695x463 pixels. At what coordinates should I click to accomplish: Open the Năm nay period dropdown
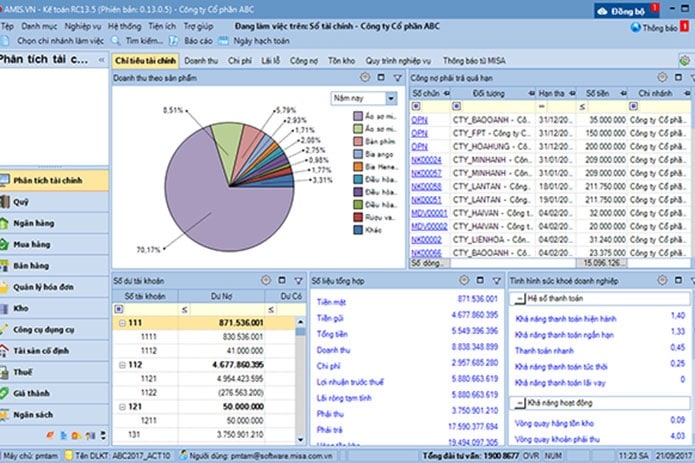pos(391,98)
